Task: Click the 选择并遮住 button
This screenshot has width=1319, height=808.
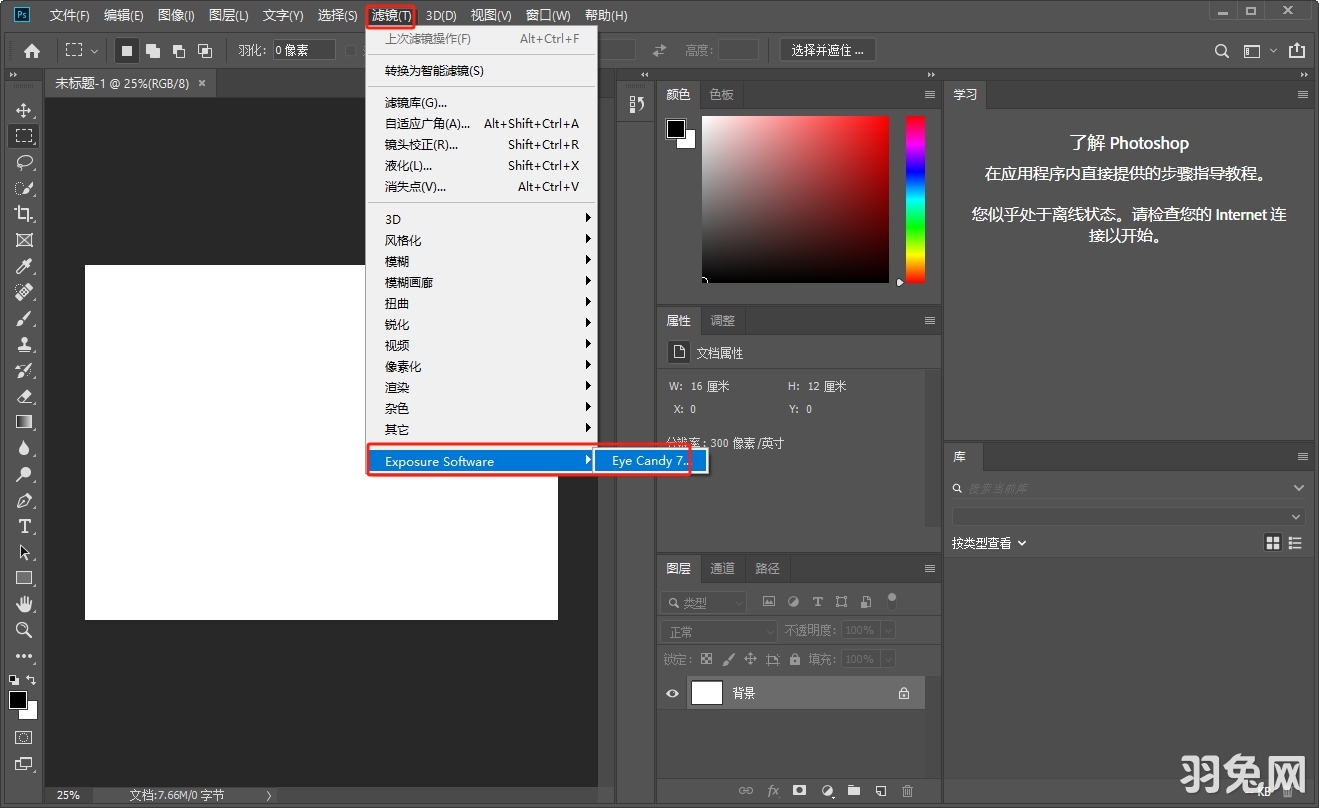Action: pos(826,49)
